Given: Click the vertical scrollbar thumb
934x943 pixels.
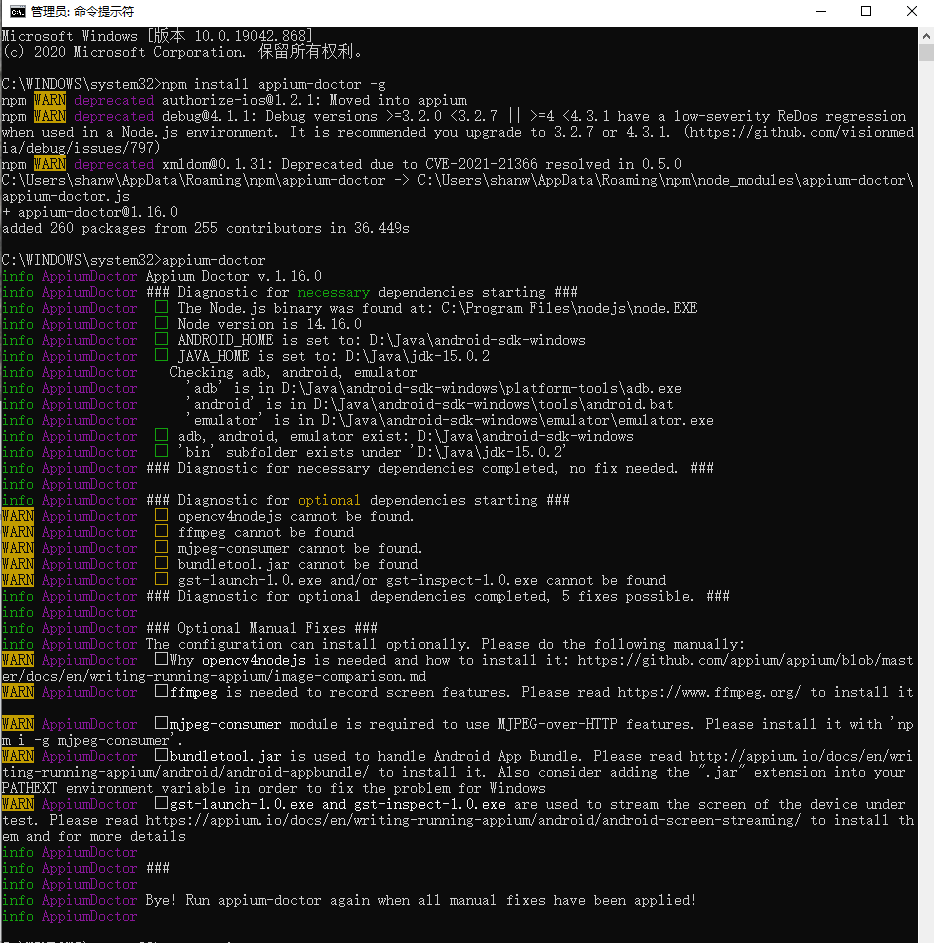Looking at the screenshot, I should pyautogui.click(x=926, y=53).
